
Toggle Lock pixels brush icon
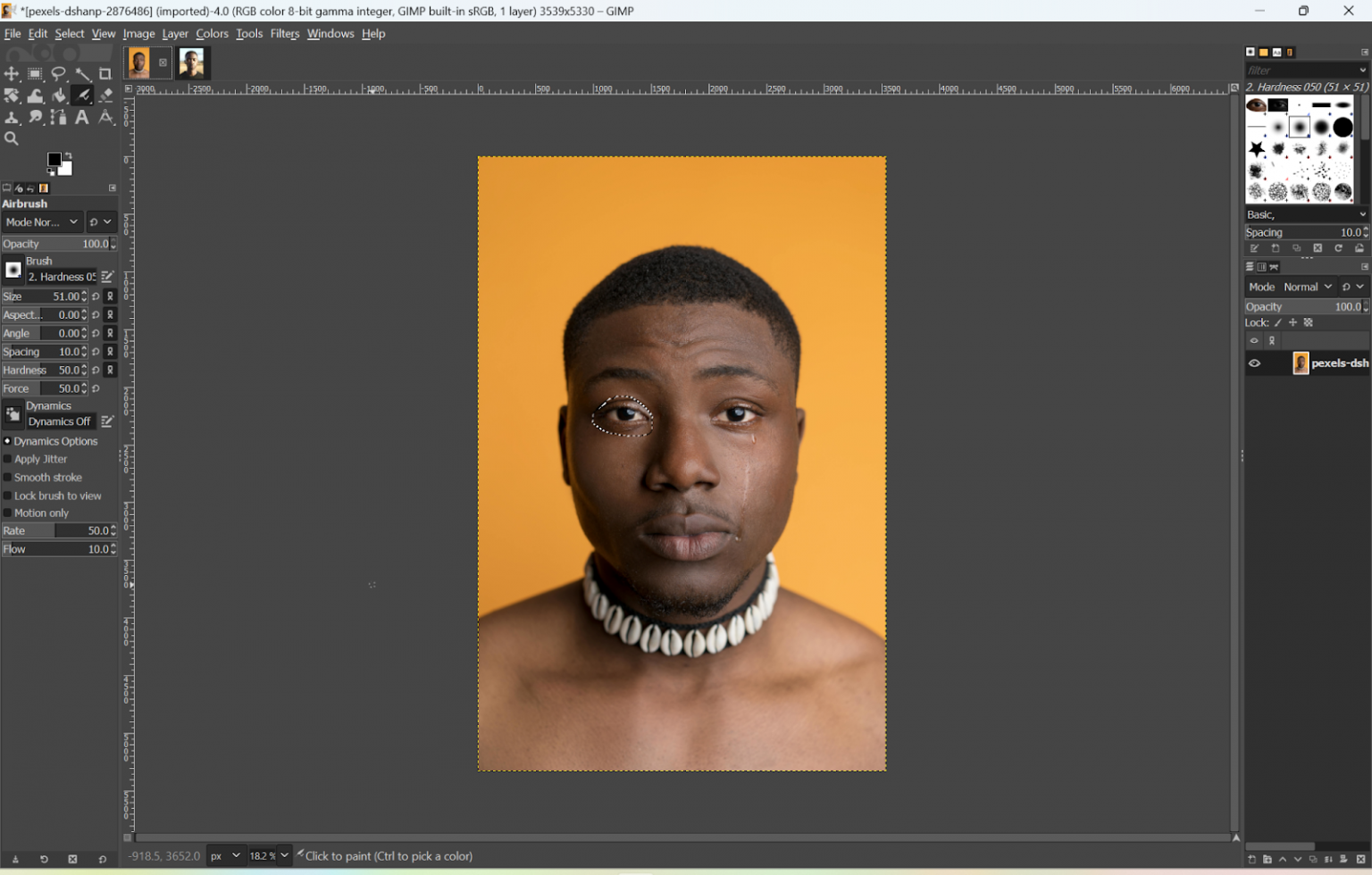(x=1278, y=323)
